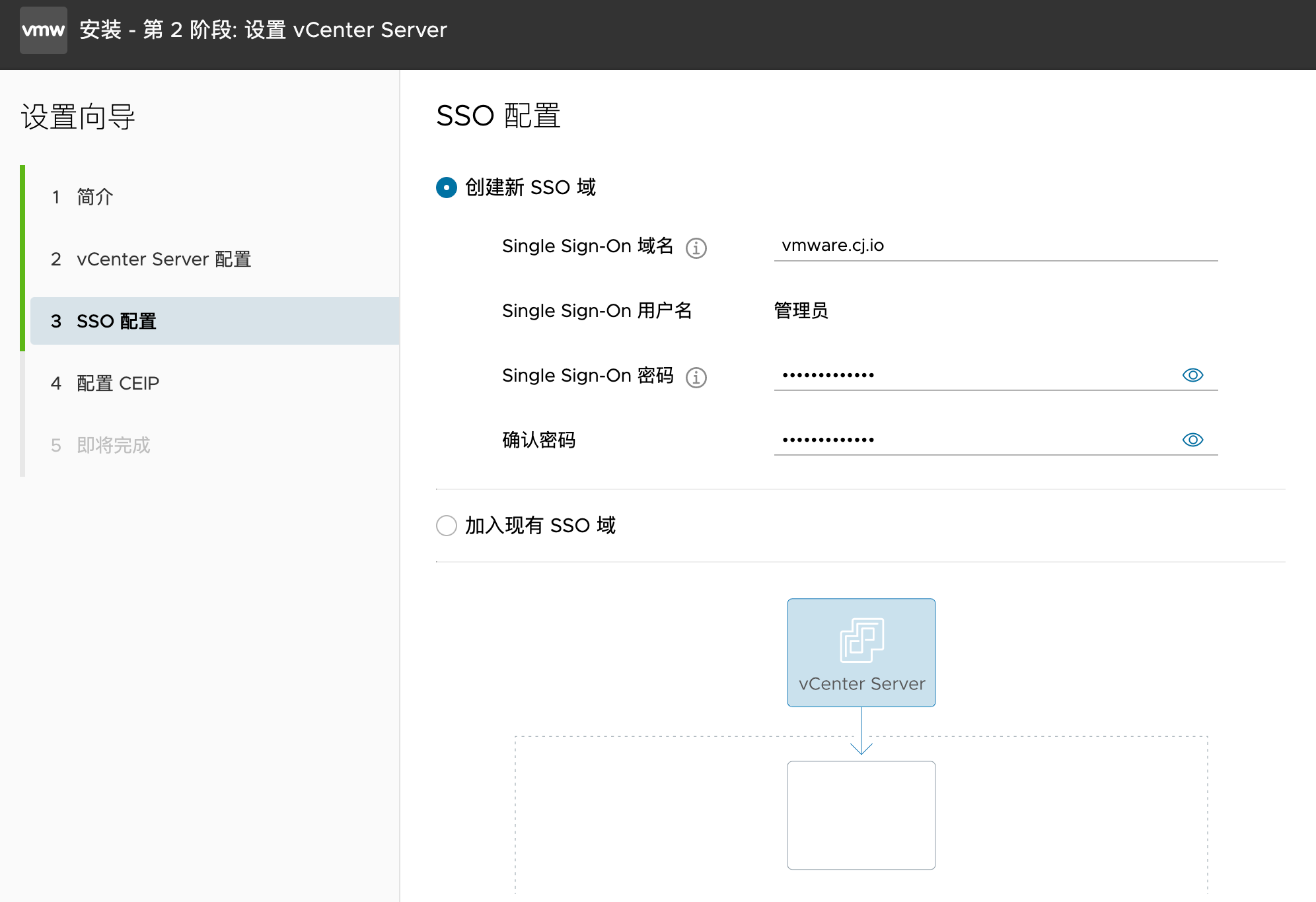Select the Join existing SSO domain radio button
Viewport: 1316px width, 902px height.
[447, 526]
